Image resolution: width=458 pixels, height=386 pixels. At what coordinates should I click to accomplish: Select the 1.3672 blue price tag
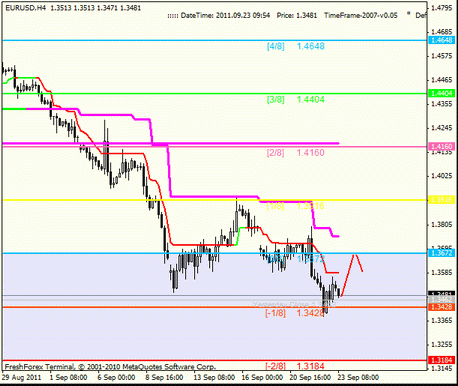click(442, 253)
